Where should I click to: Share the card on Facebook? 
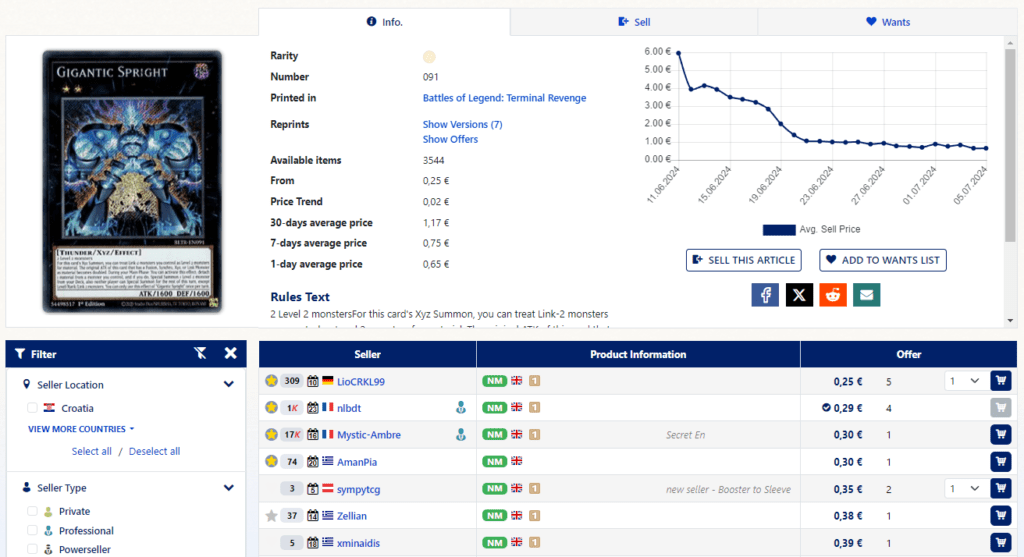click(x=765, y=295)
